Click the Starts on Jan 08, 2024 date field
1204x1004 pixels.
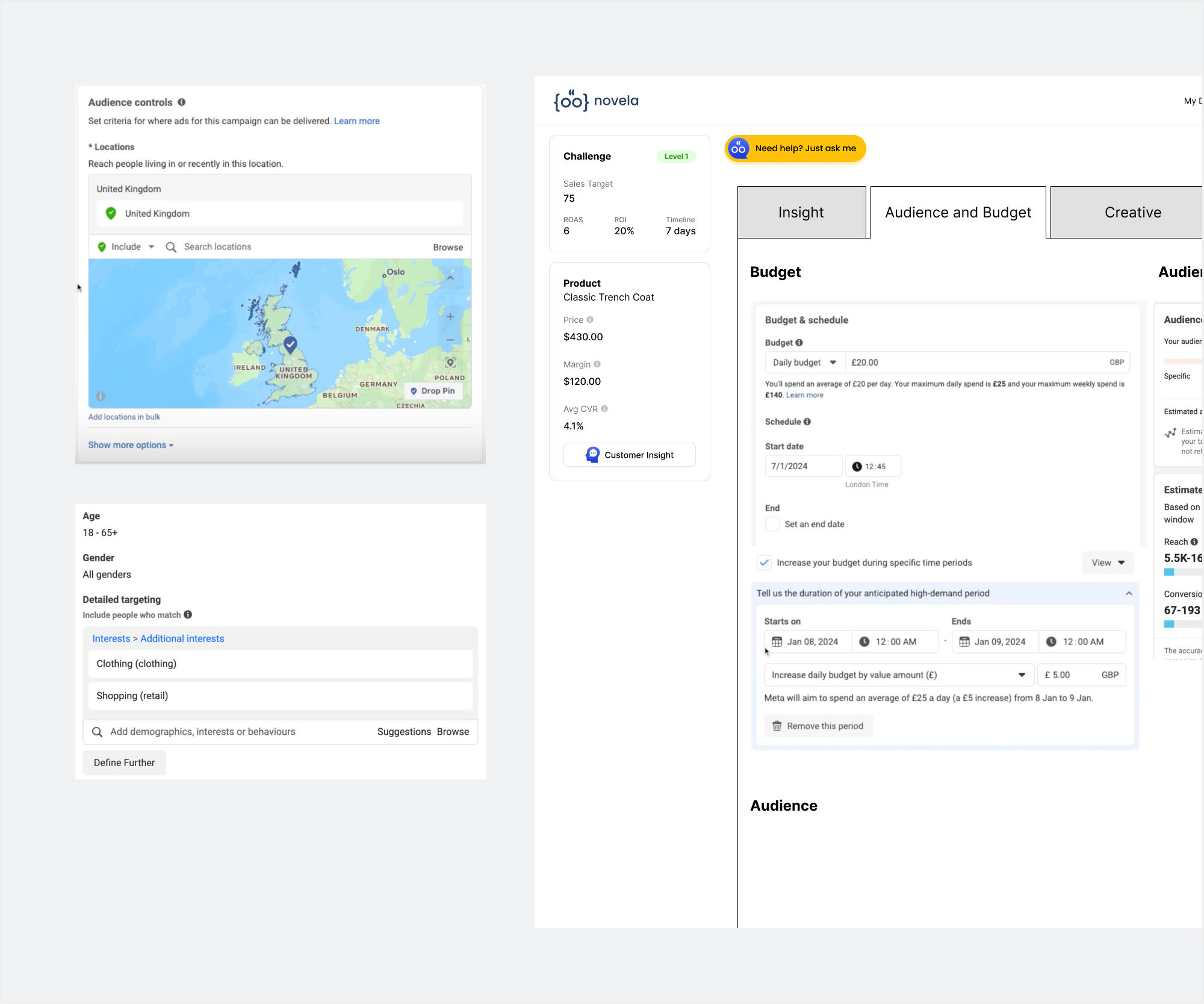point(808,642)
